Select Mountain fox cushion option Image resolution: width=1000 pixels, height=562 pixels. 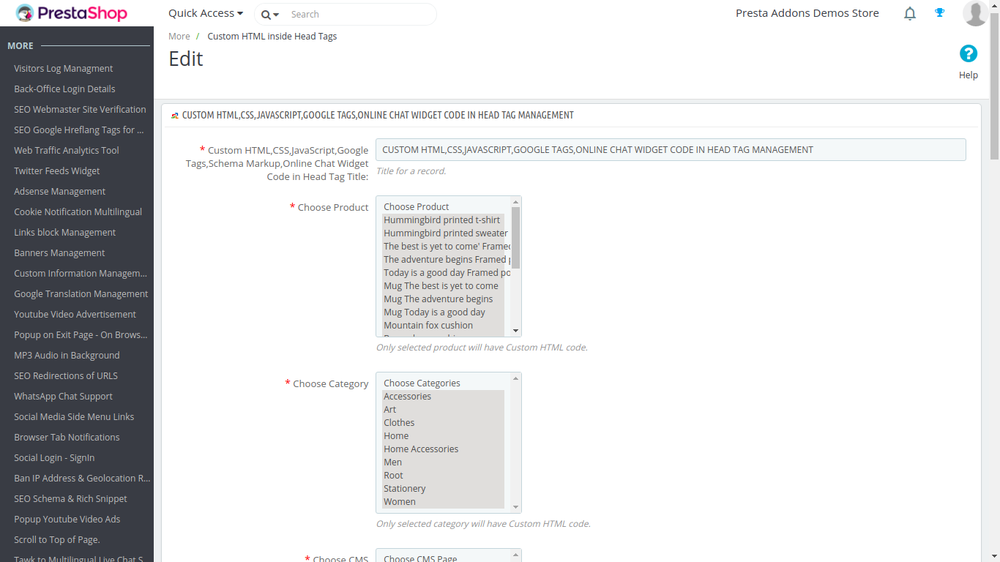click(x=443, y=325)
